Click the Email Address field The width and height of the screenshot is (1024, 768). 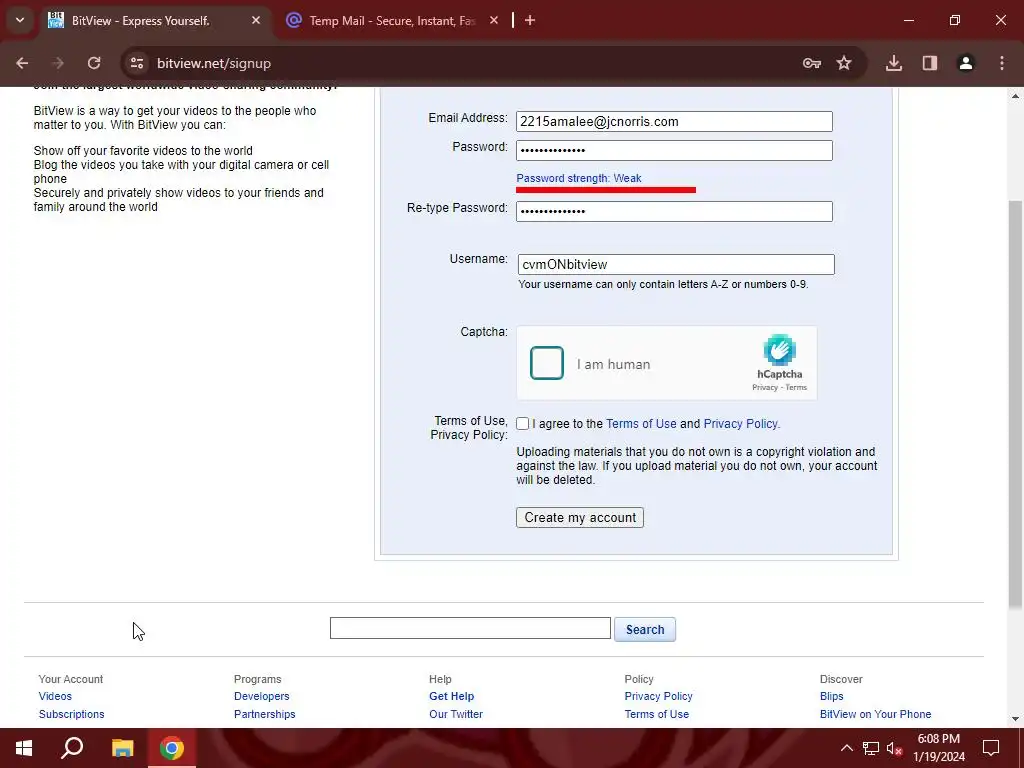[x=674, y=121]
